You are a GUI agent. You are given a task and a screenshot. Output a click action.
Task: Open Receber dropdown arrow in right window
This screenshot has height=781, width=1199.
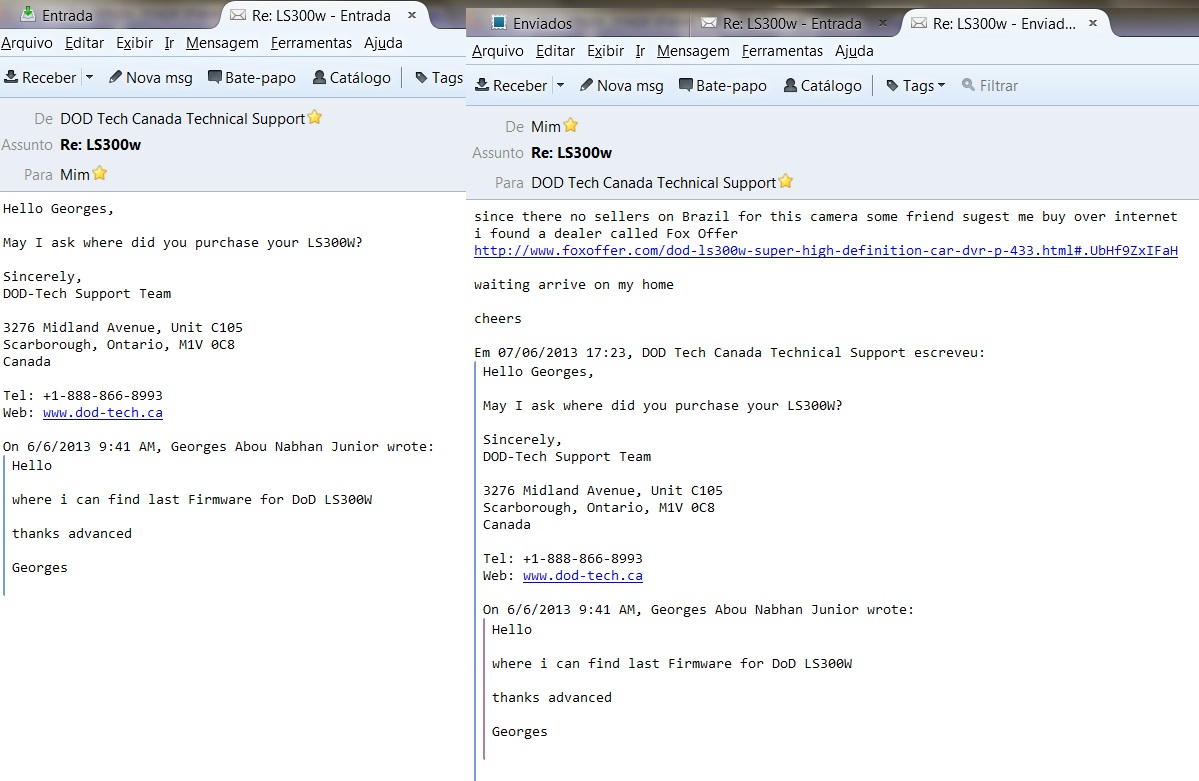click(561, 86)
